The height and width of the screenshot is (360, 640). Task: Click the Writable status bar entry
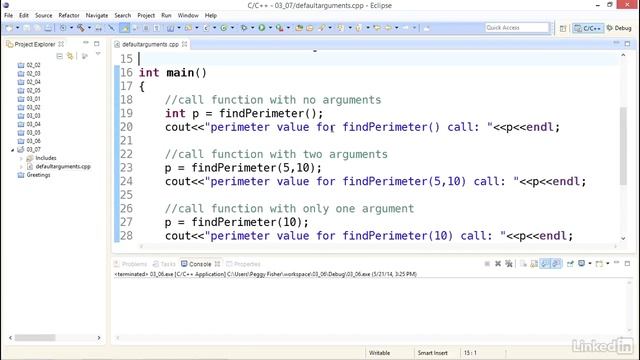pyautogui.click(x=380, y=353)
